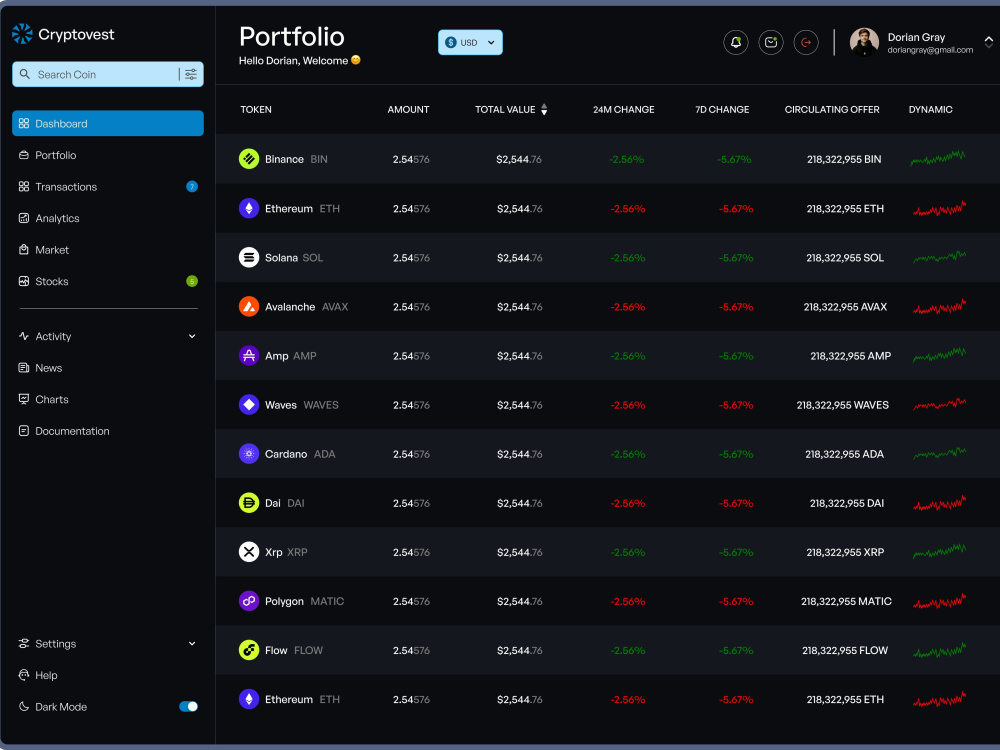Screen dimensions: 1000x750
Task: Click Cardano row's -5.67% change
Action: pyautogui.click(x=736, y=454)
